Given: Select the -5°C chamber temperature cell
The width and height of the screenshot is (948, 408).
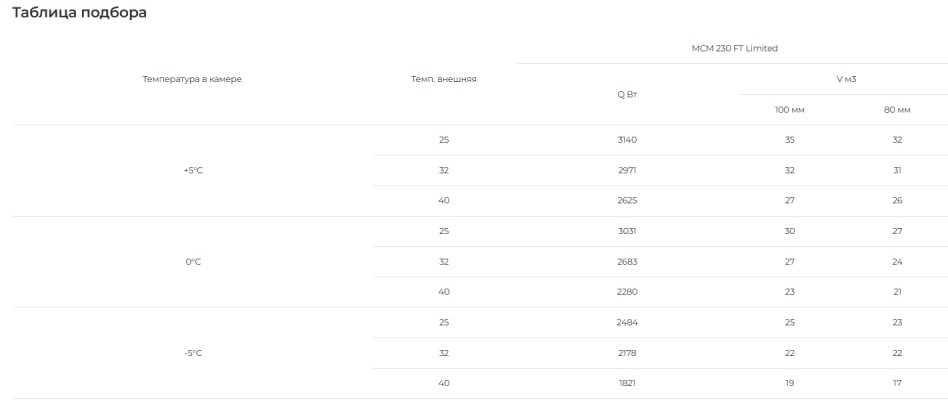Looking at the screenshot, I should 193,353.
